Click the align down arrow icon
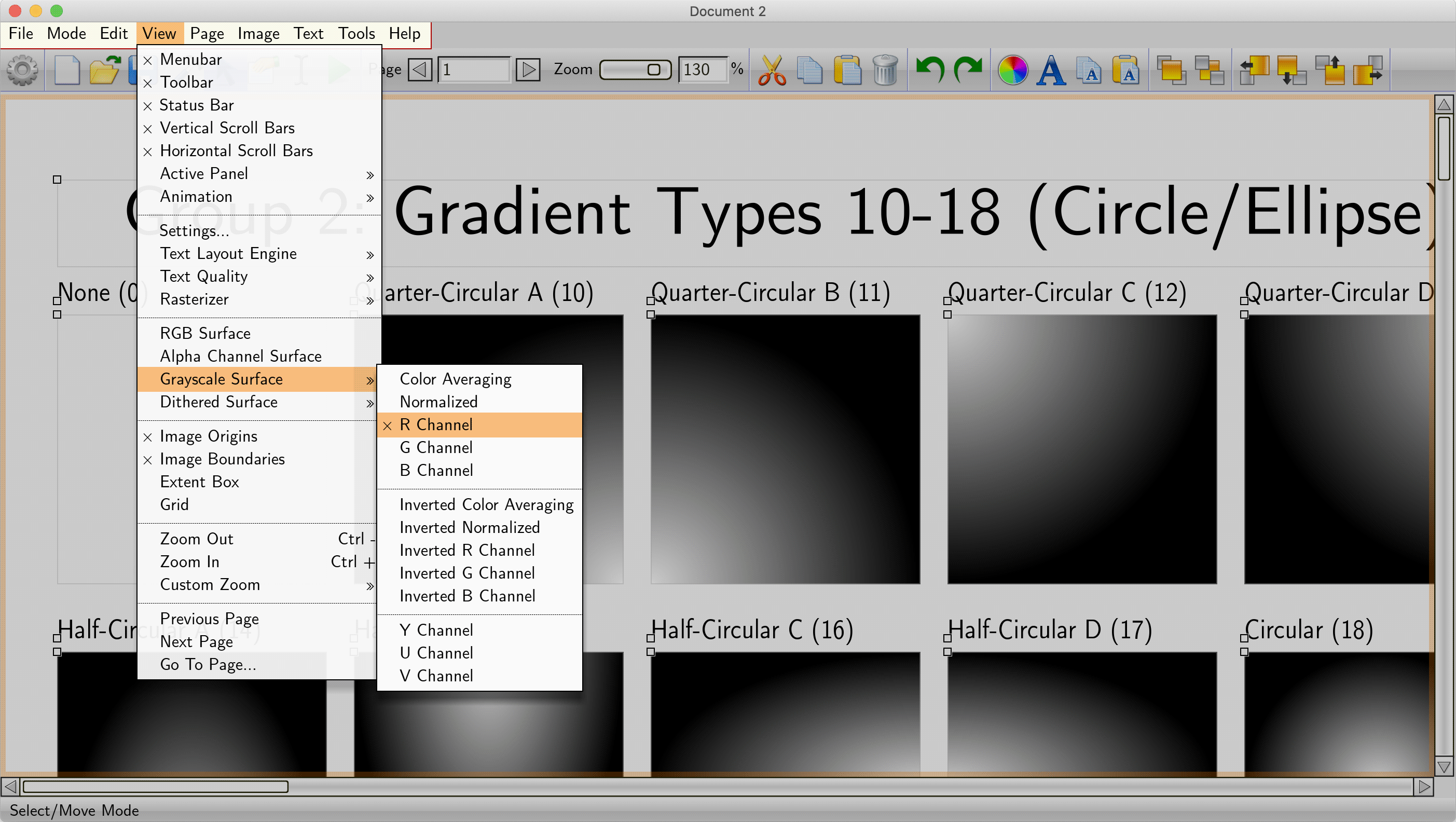Screen dimensions: 1456x822 [1292, 70]
